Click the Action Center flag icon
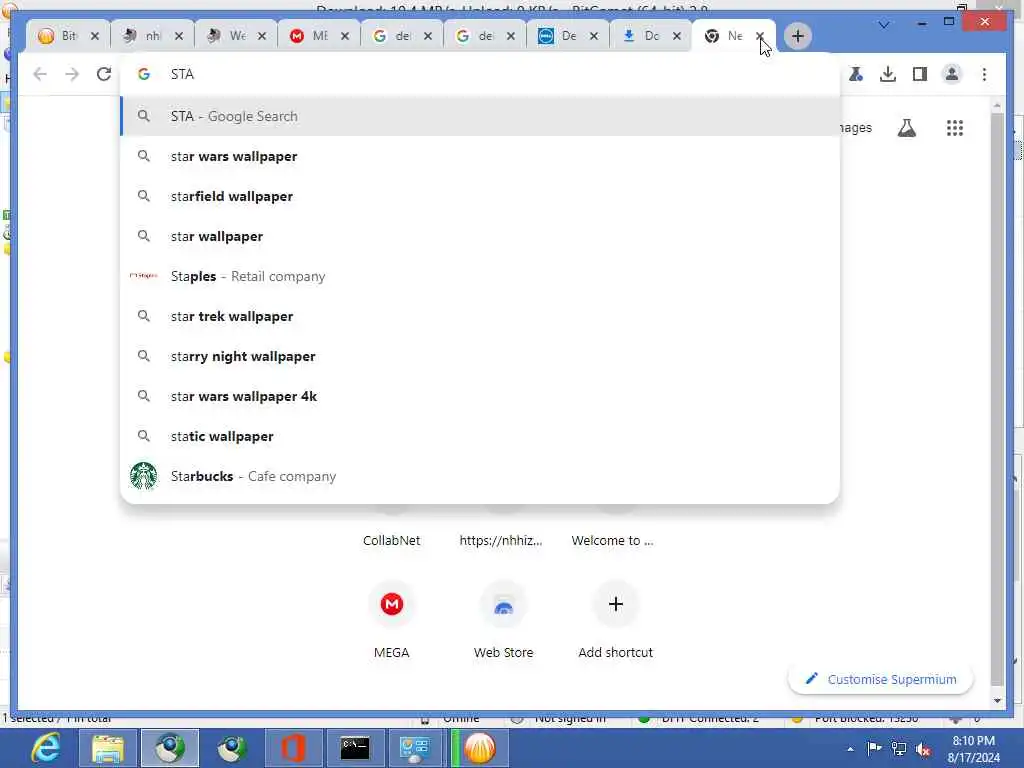1024x768 pixels. [x=874, y=748]
